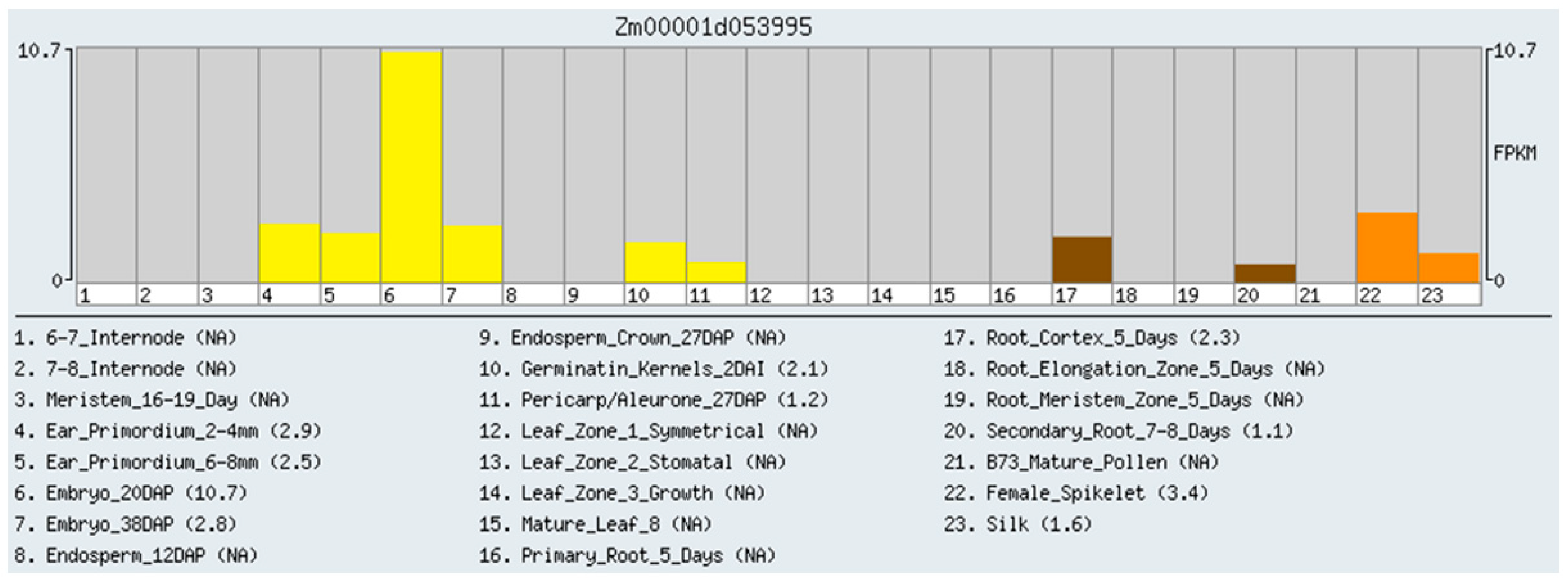
Task: Click legend entry Endosperm_12DAP (NA)
Action: point(136,555)
